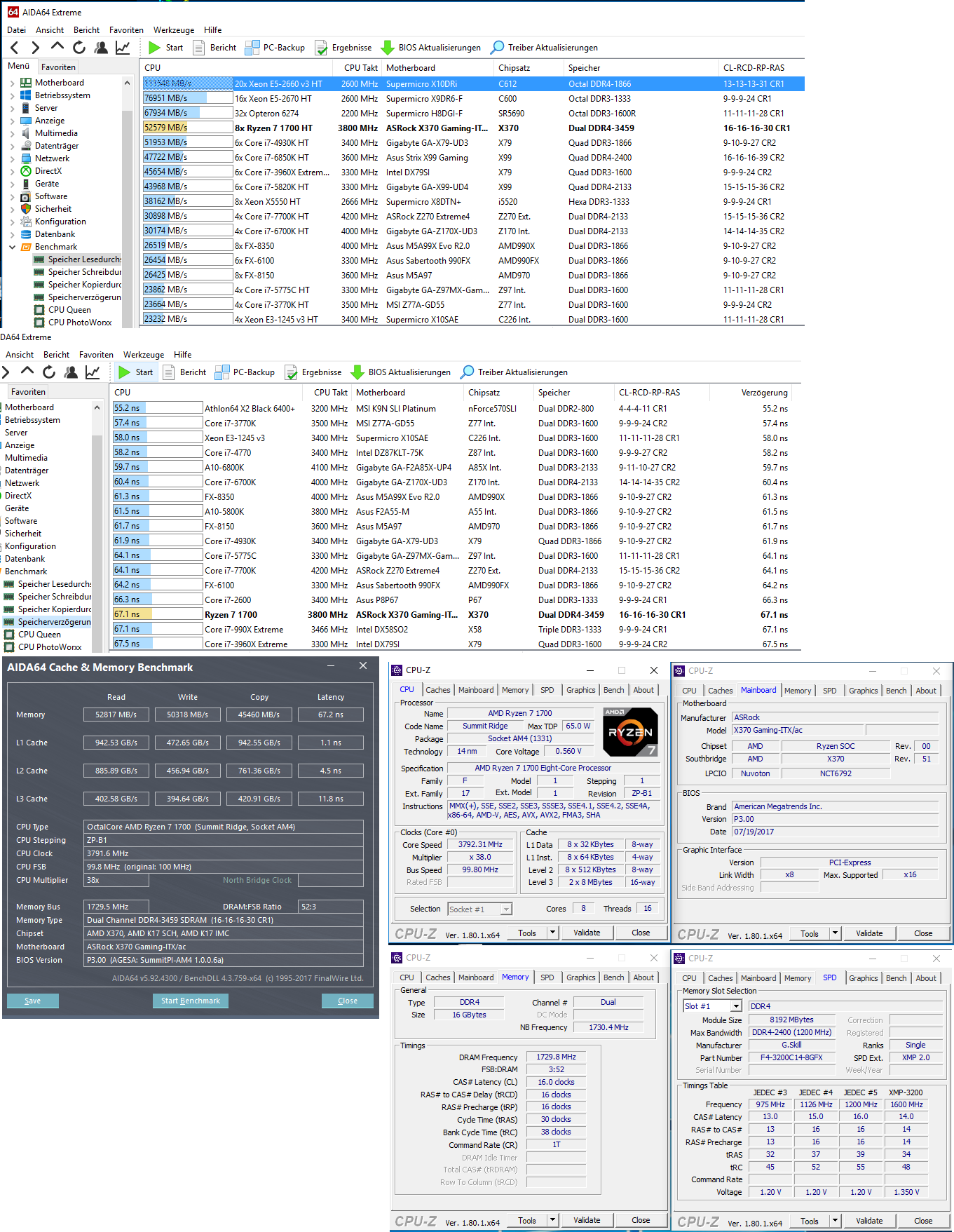Image resolution: width=954 pixels, height=1232 pixels.
Task: Click Close in AIDA64 Cache & Memory Benchmark
Action: [348, 1001]
